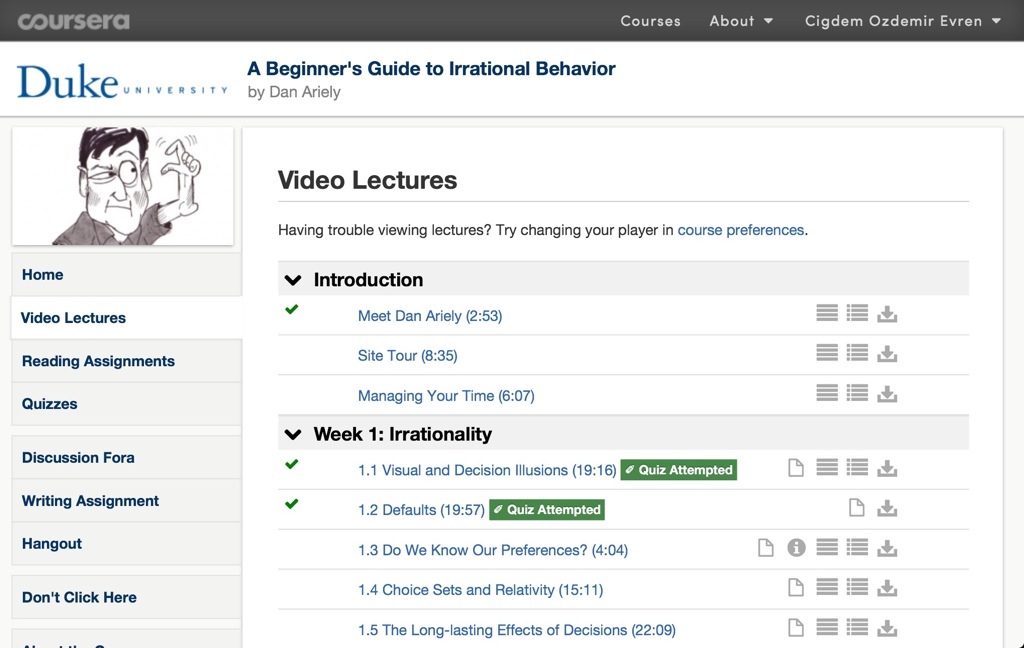Download the 1.1 Visual and Decision Illusions video
The height and width of the screenshot is (648, 1024).
[x=887, y=469]
